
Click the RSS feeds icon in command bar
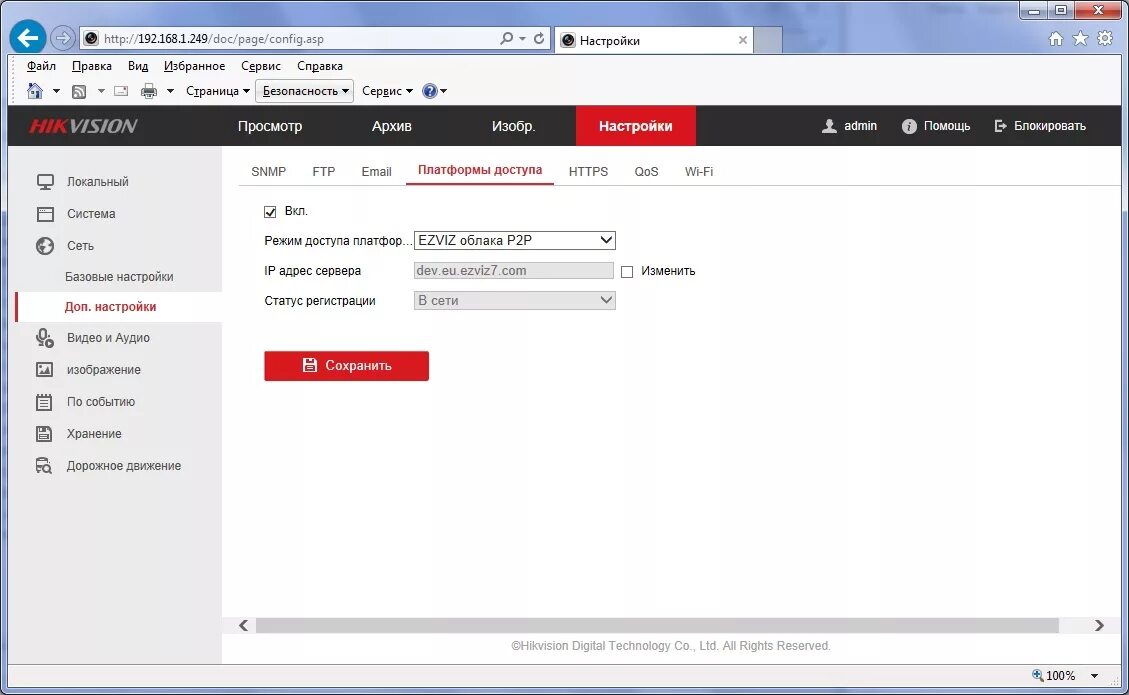point(79,91)
